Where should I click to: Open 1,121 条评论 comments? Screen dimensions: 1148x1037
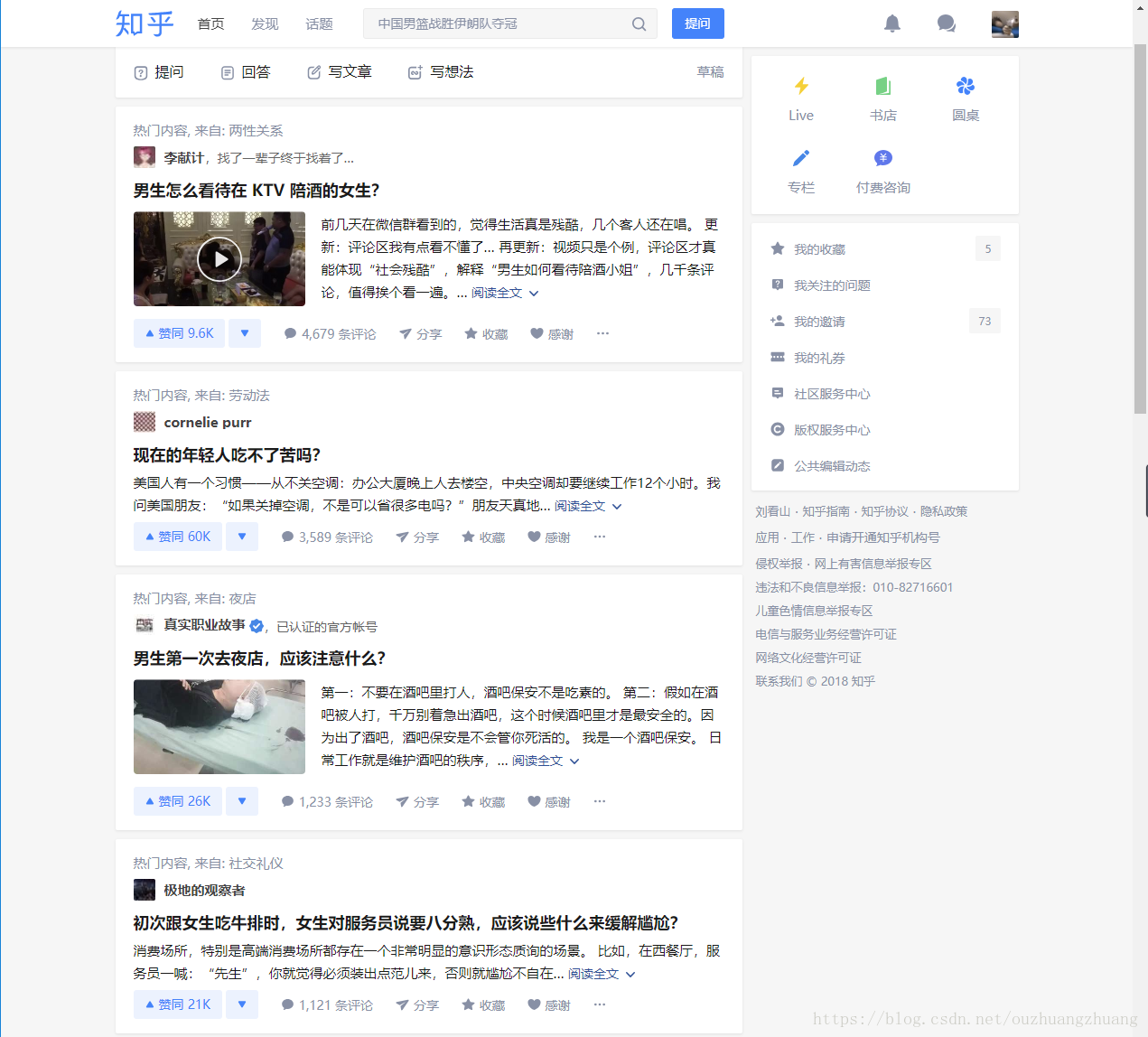coord(327,1005)
